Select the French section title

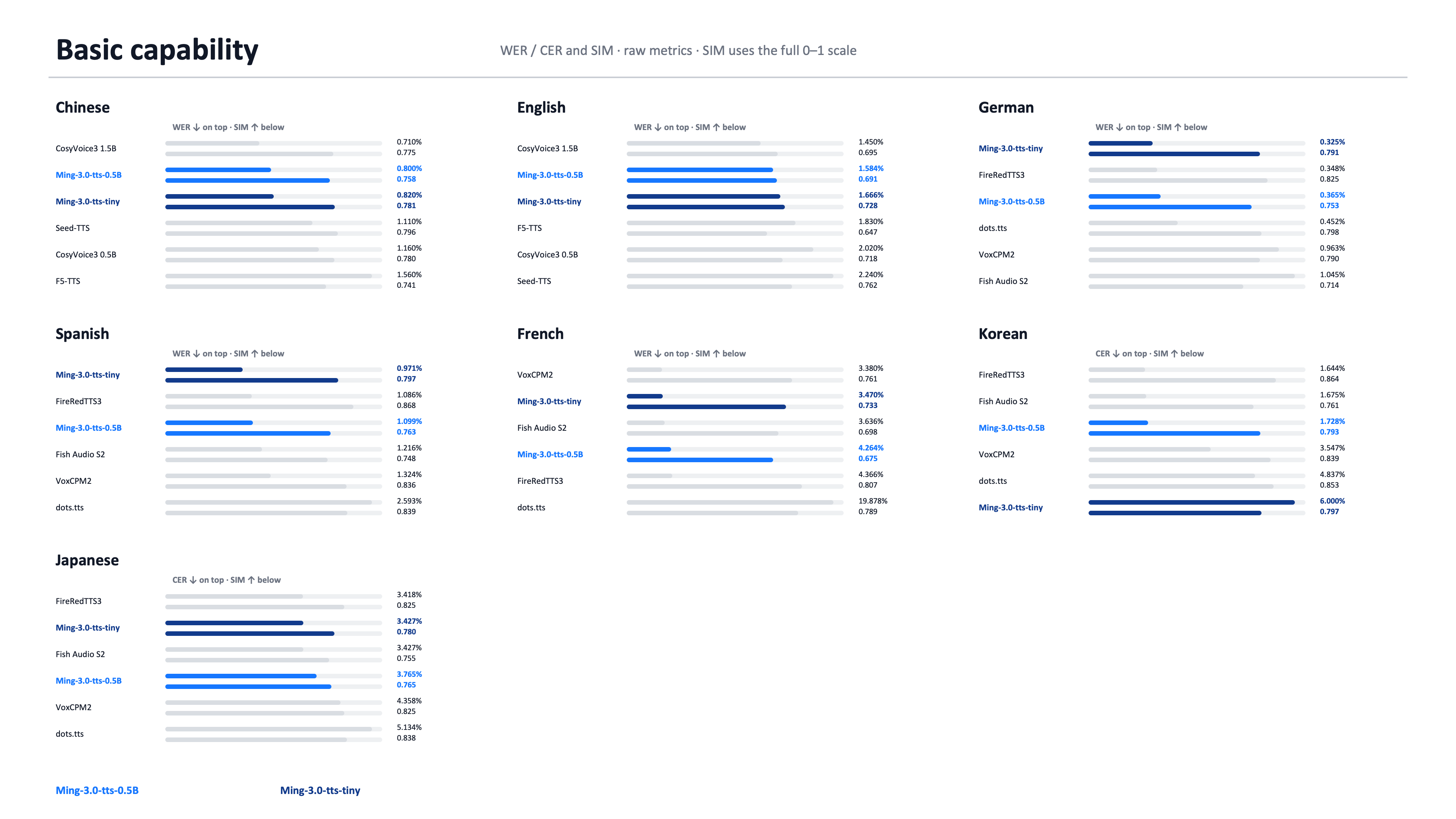click(540, 334)
